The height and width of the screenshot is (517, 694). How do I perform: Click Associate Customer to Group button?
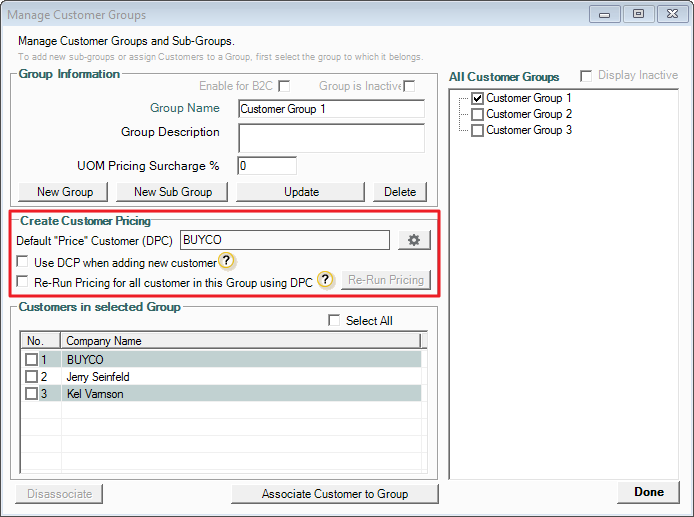(x=334, y=493)
